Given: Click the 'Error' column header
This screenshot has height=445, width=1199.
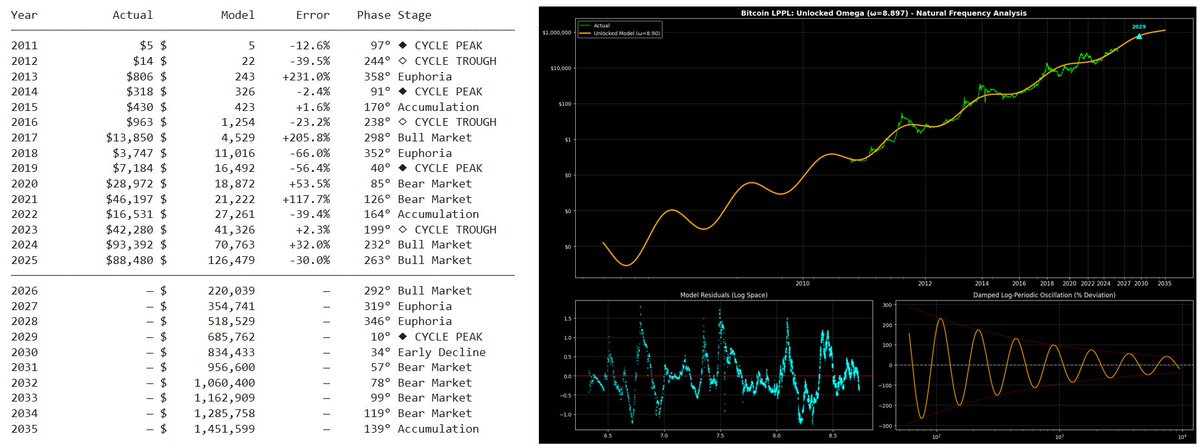Looking at the screenshot, I should [313, 15].
